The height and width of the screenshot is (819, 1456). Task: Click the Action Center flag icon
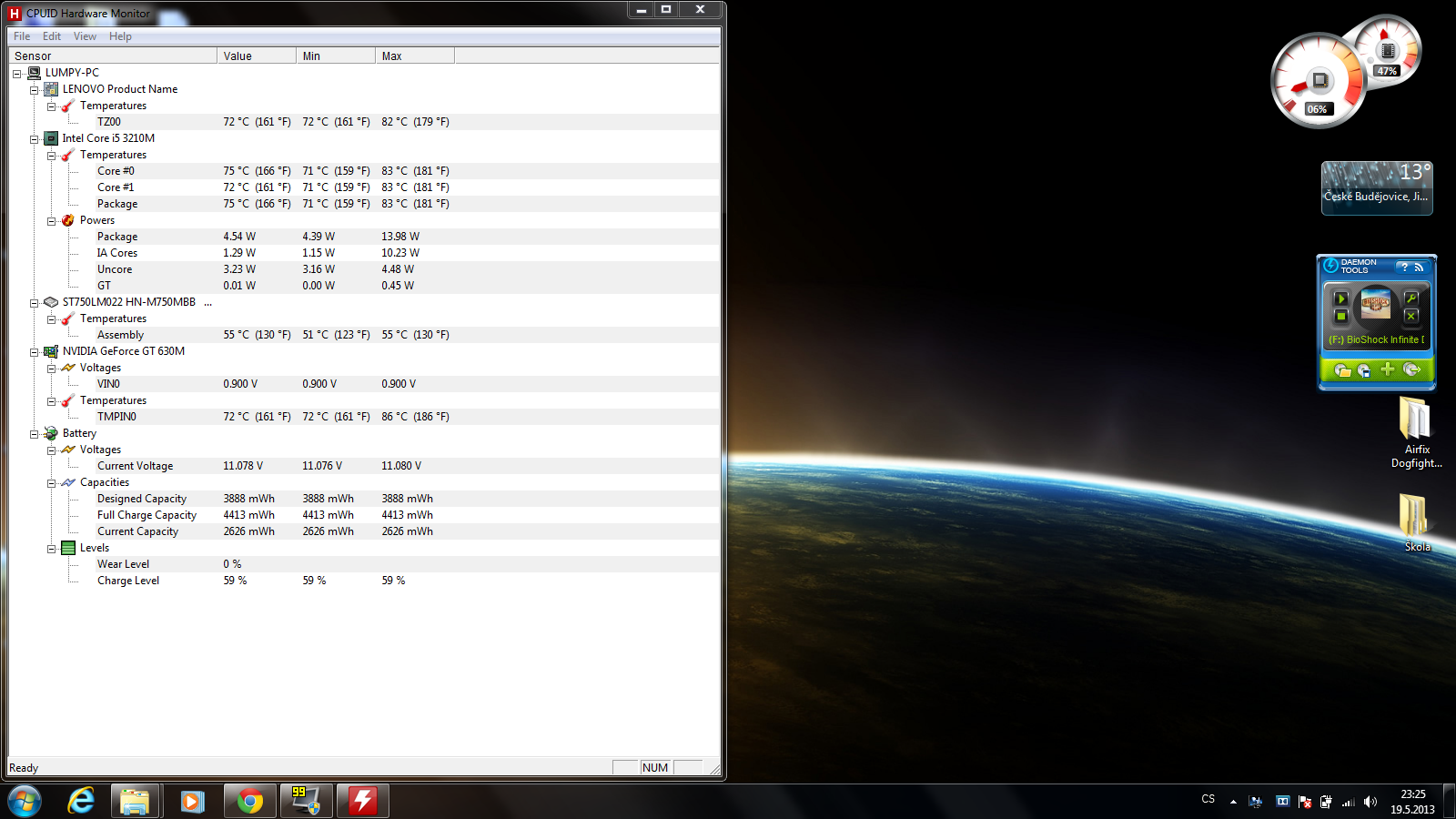[1304, 802]
